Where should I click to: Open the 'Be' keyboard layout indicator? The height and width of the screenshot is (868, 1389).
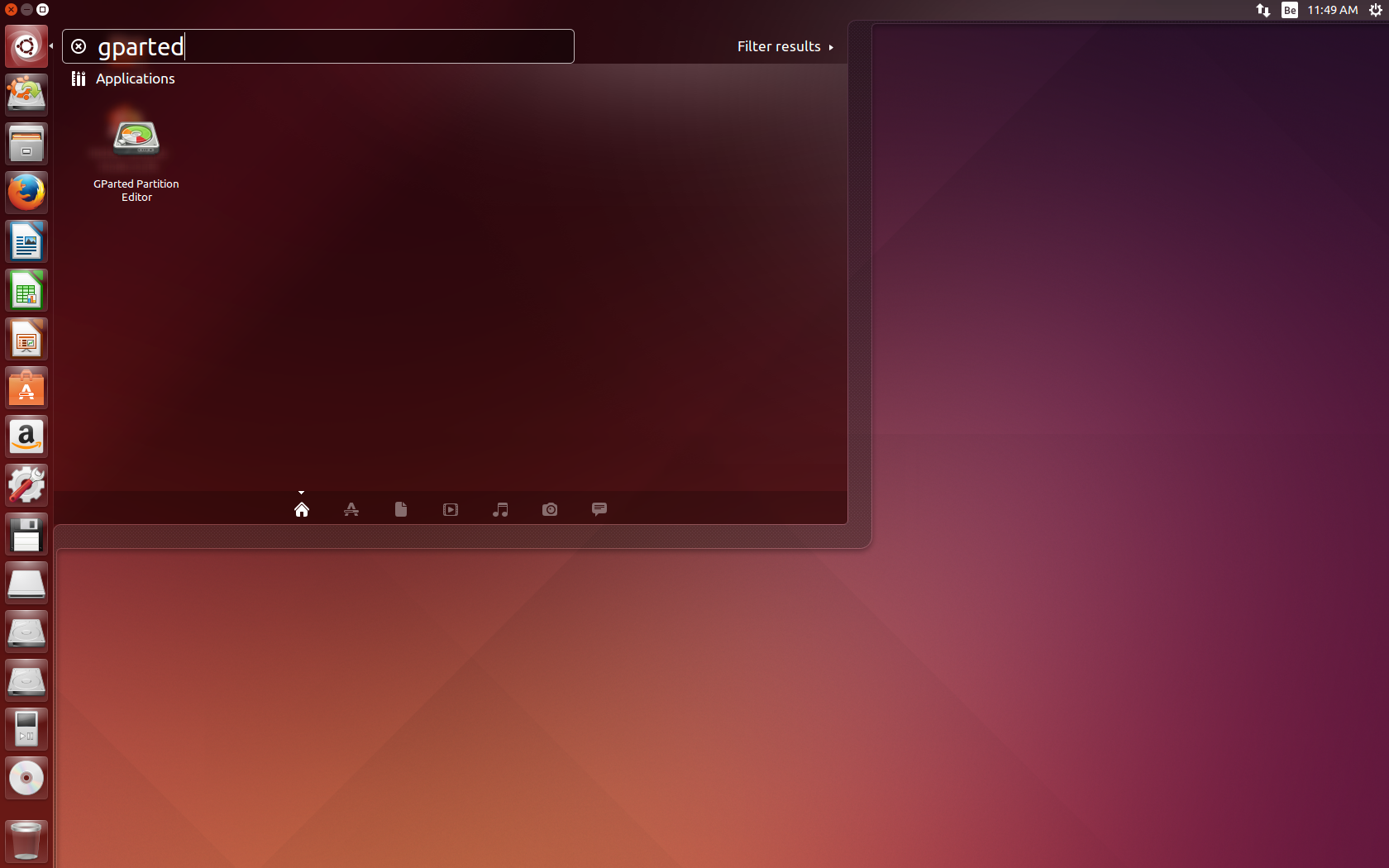[x=1290, y=10]
